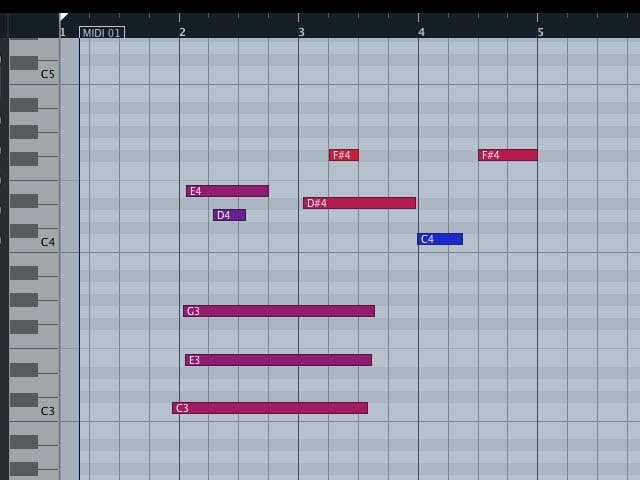Play the black key just above C3
The image size is (640, 480).
click(x=24, y=400)
